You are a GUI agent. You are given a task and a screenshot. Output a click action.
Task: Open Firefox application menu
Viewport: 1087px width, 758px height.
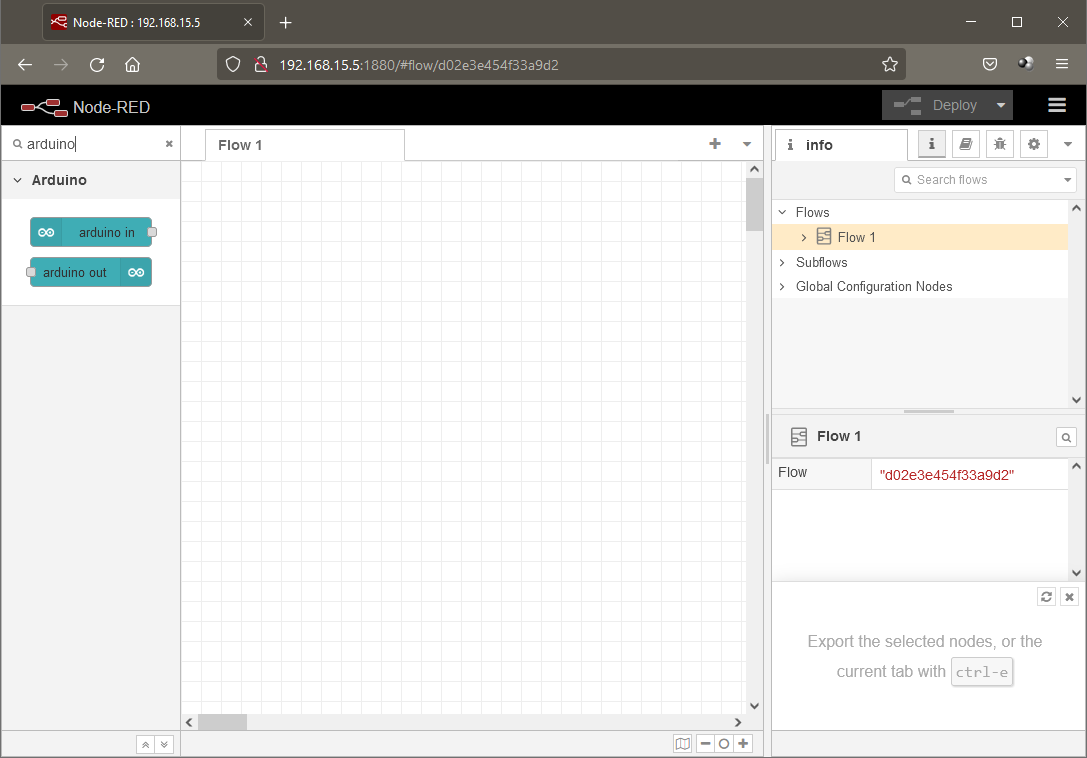[1061, 64]
